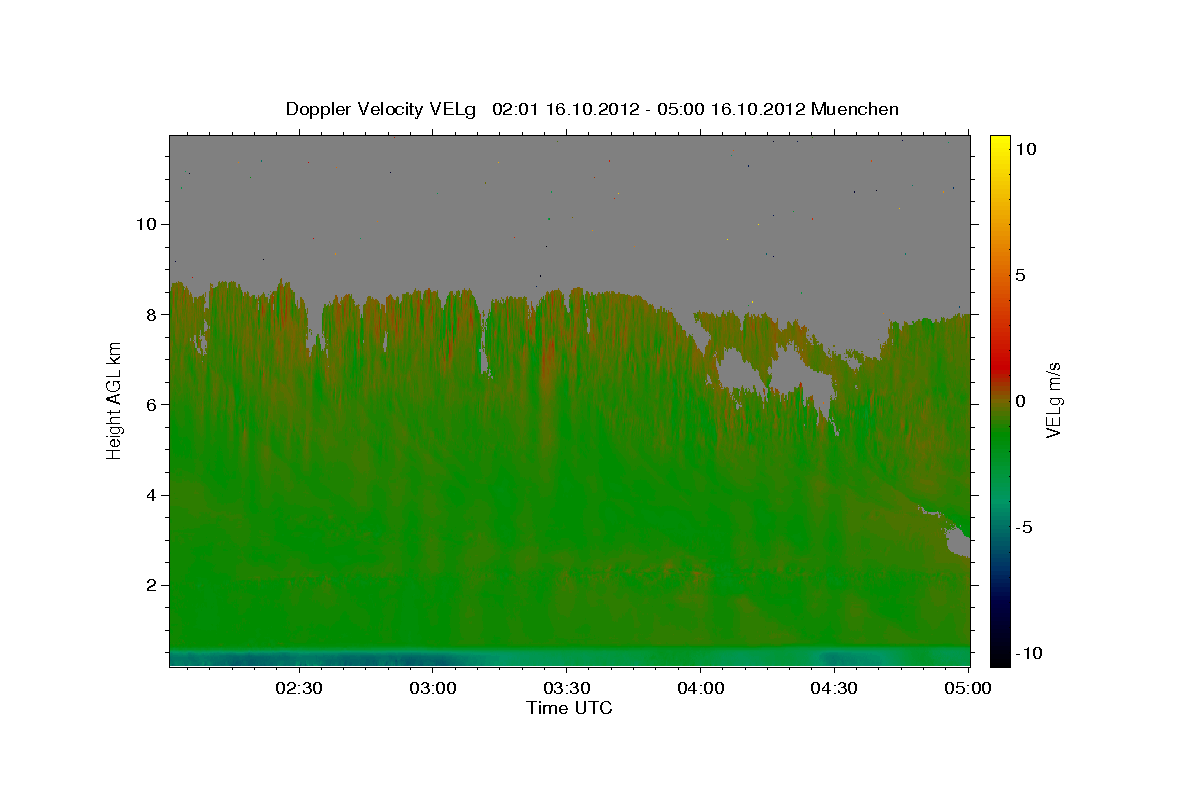This screenshot has height=800, width=1200.
Task: Click the 03:00 time tick label
Action: (432, 688)
